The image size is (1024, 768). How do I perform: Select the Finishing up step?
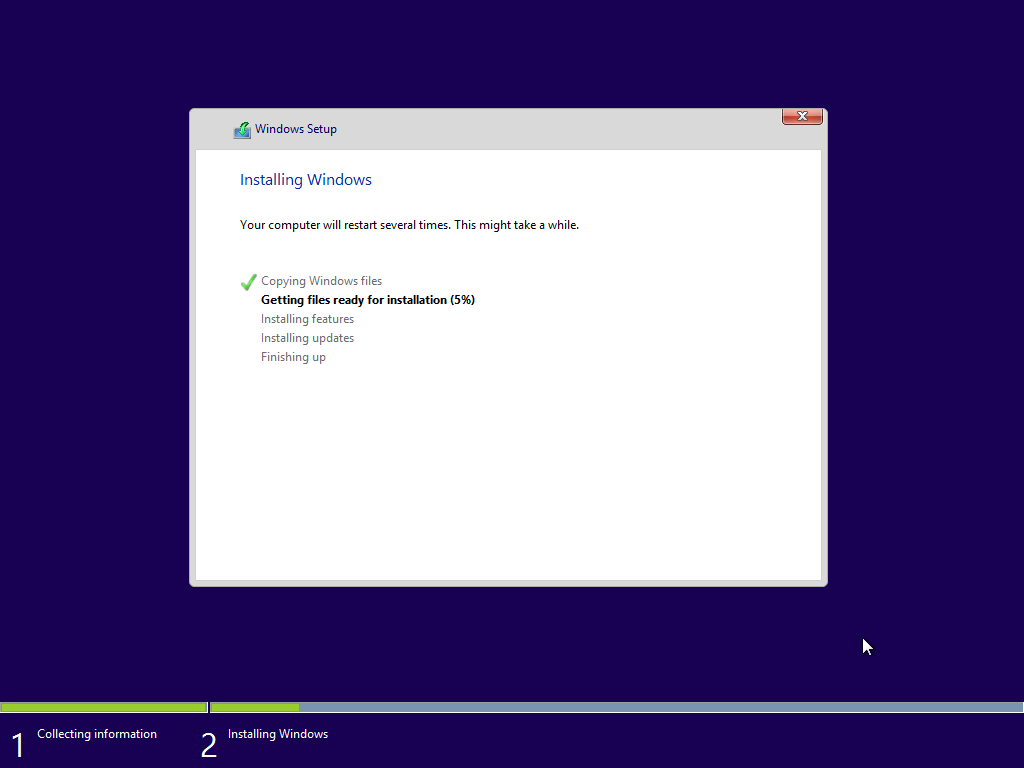293,356
